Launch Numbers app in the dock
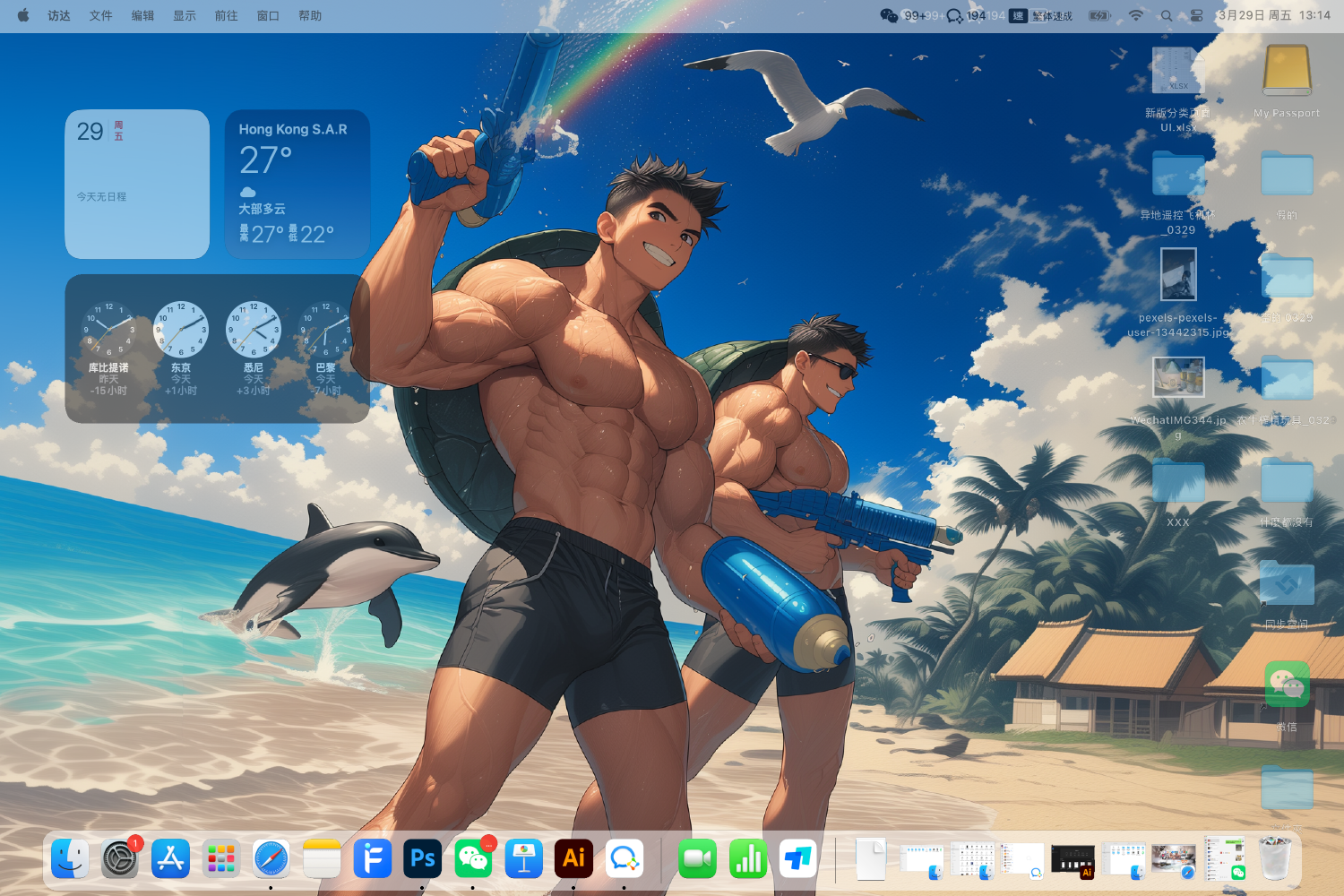The width and height of the screenshot is (1344, 896). 747,859
